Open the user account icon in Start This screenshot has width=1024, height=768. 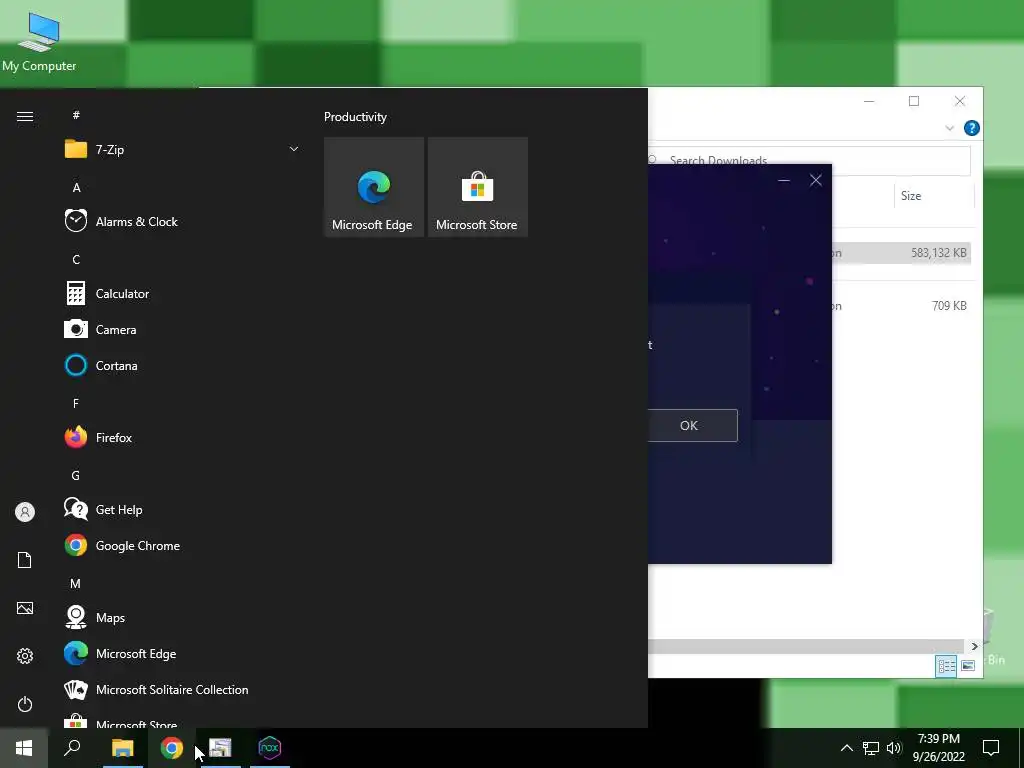25,512
